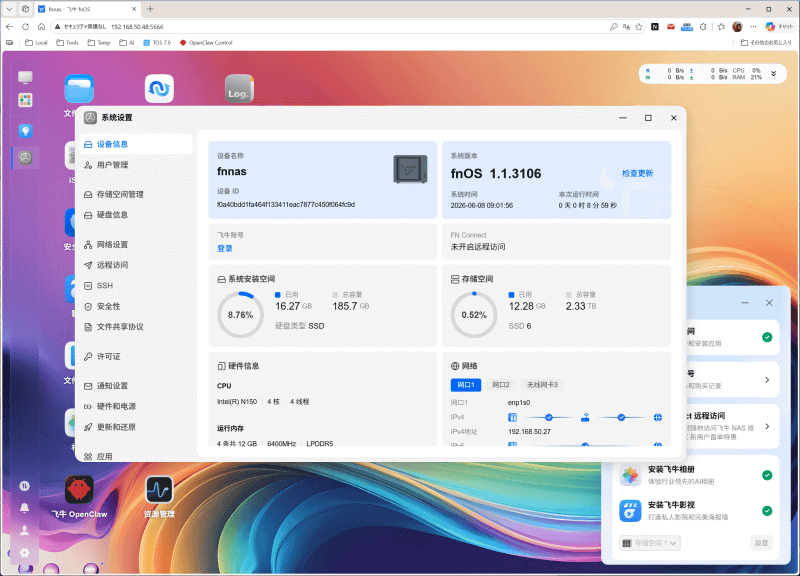Open the Tools bookmark folder
The image size is (800, 576).
coord(67,43)
